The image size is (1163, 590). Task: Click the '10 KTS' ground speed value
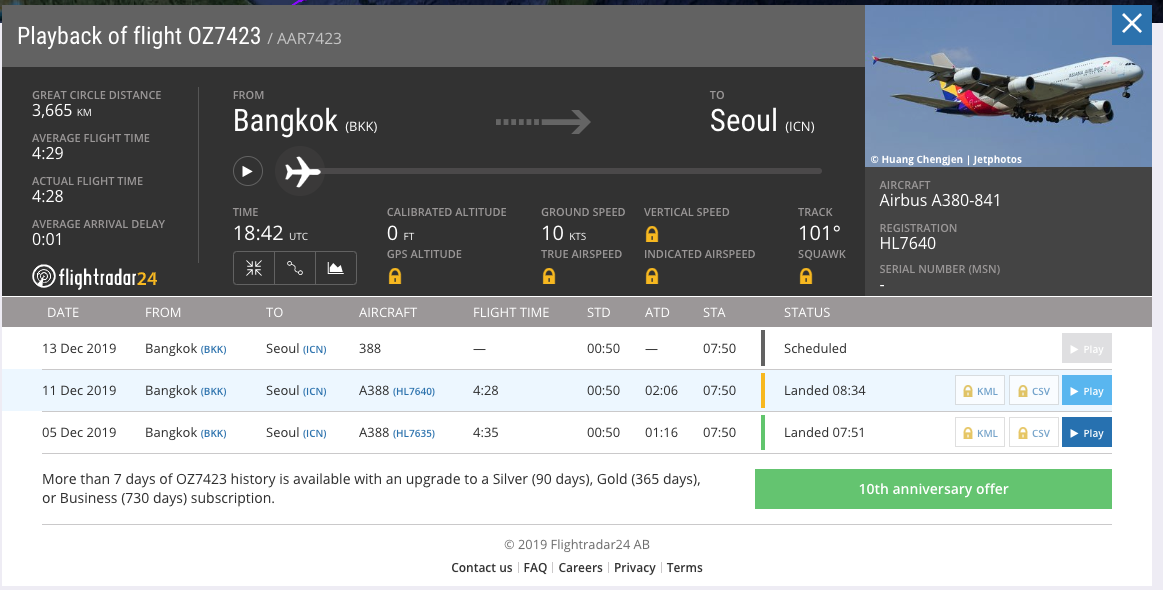(564, 233)
